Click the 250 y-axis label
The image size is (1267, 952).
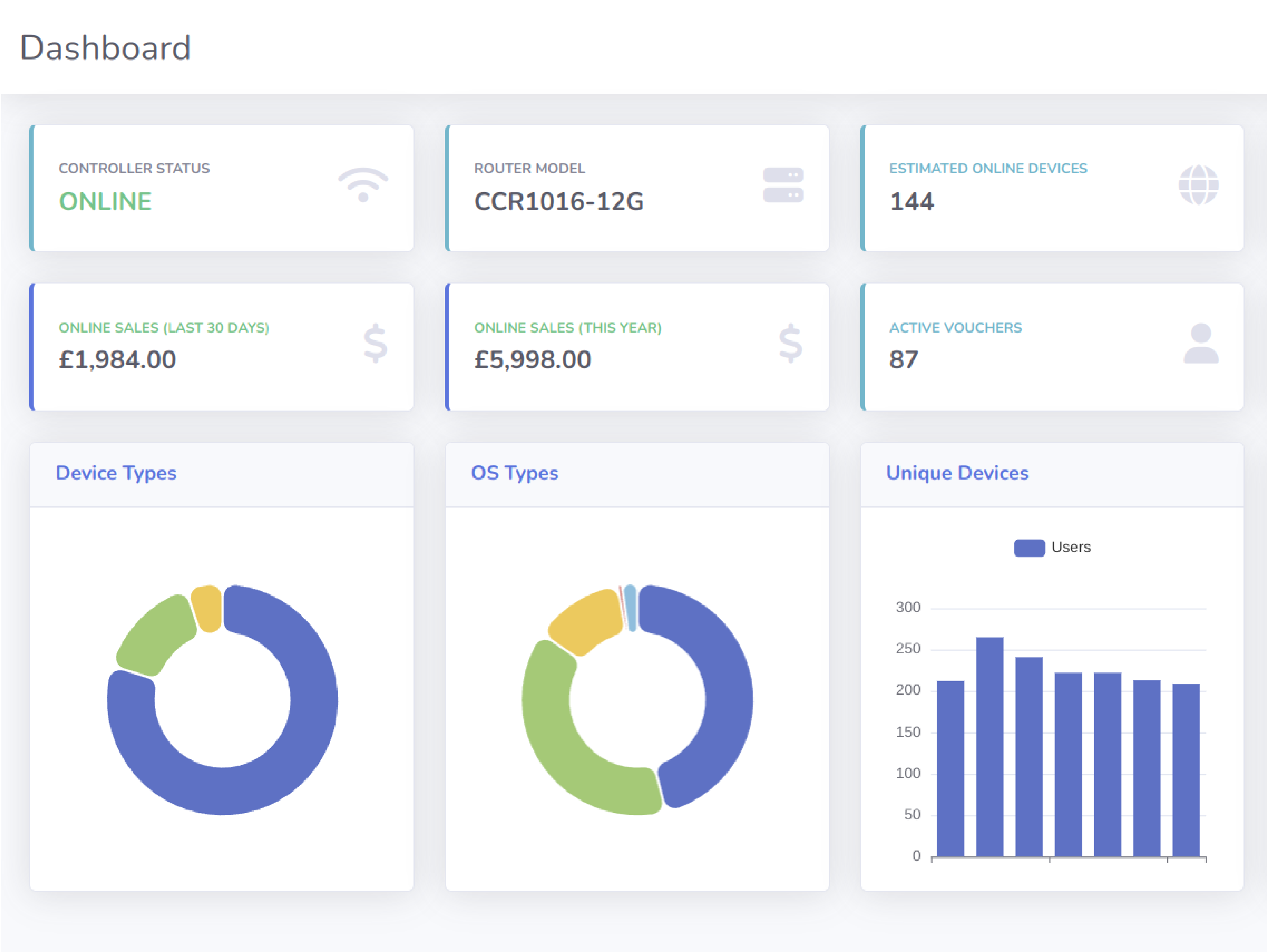click(x=909, y=649)
